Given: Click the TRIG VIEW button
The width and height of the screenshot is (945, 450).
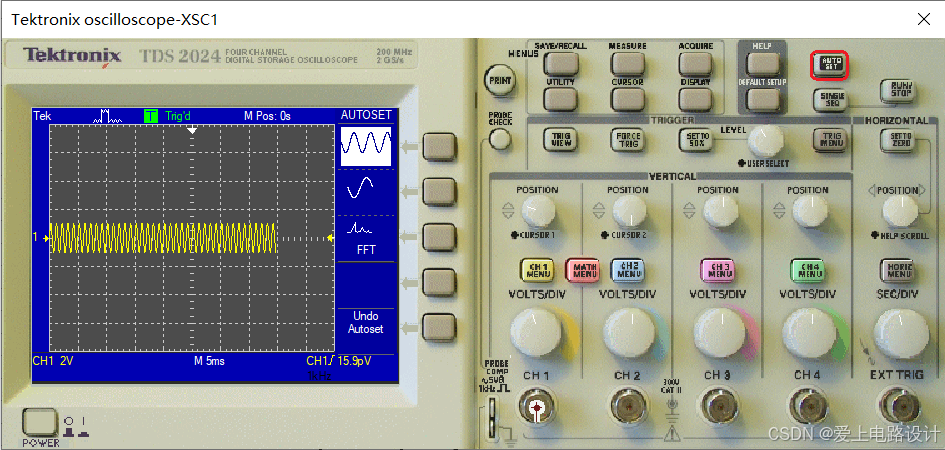Looking at the screenshot, I should point(560,140).
